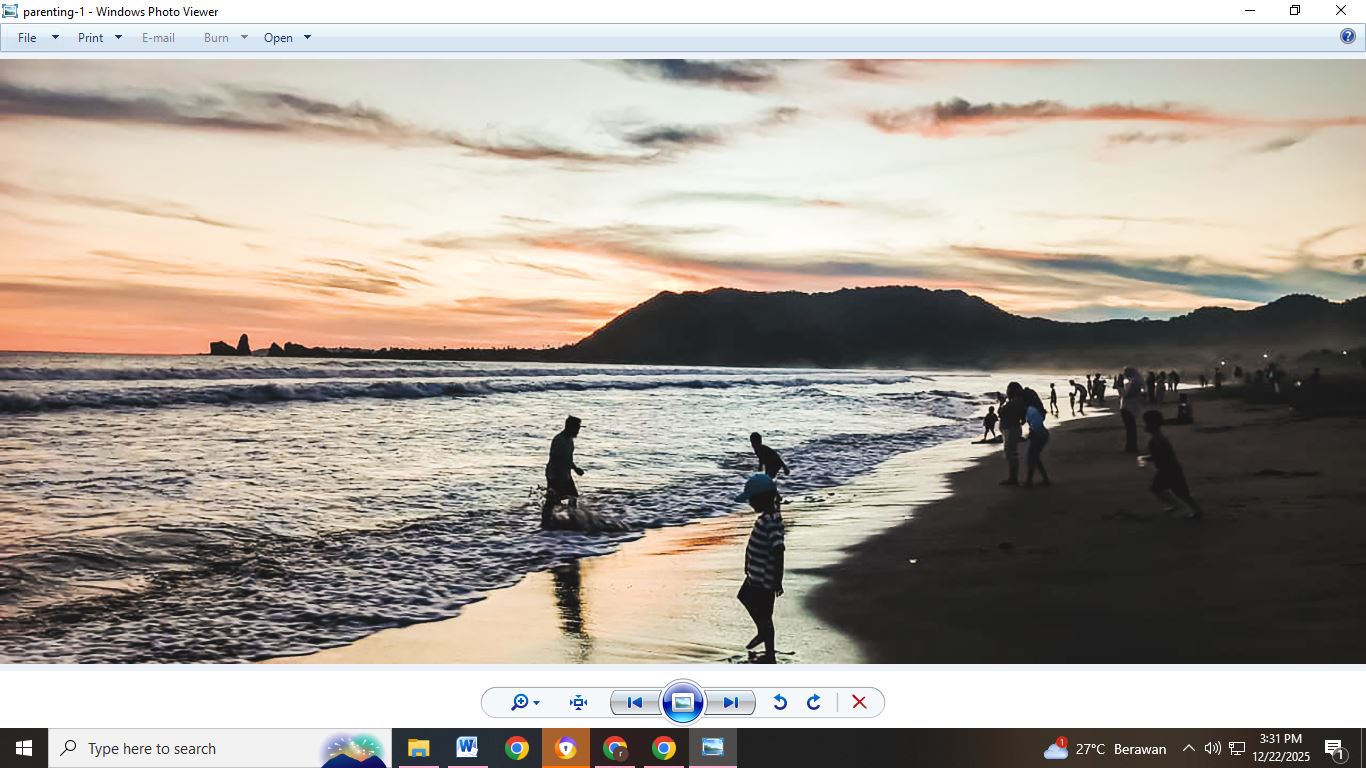This screenshot has width=1366, height=768.
Task: Open the volume speaker control
Action: (x=1212, y=748)
